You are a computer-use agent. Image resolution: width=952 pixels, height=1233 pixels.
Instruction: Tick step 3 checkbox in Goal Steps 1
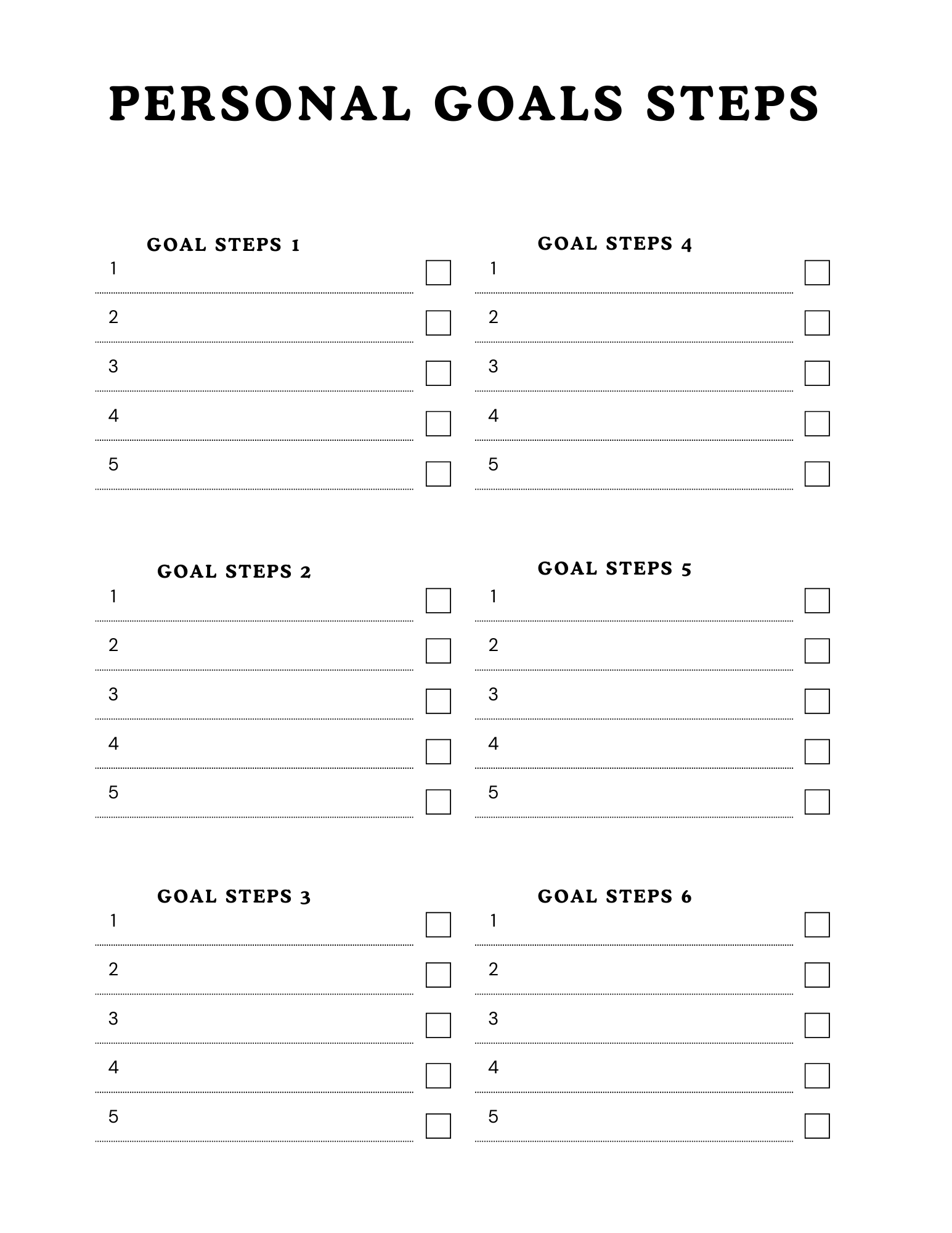click(438, 373)
